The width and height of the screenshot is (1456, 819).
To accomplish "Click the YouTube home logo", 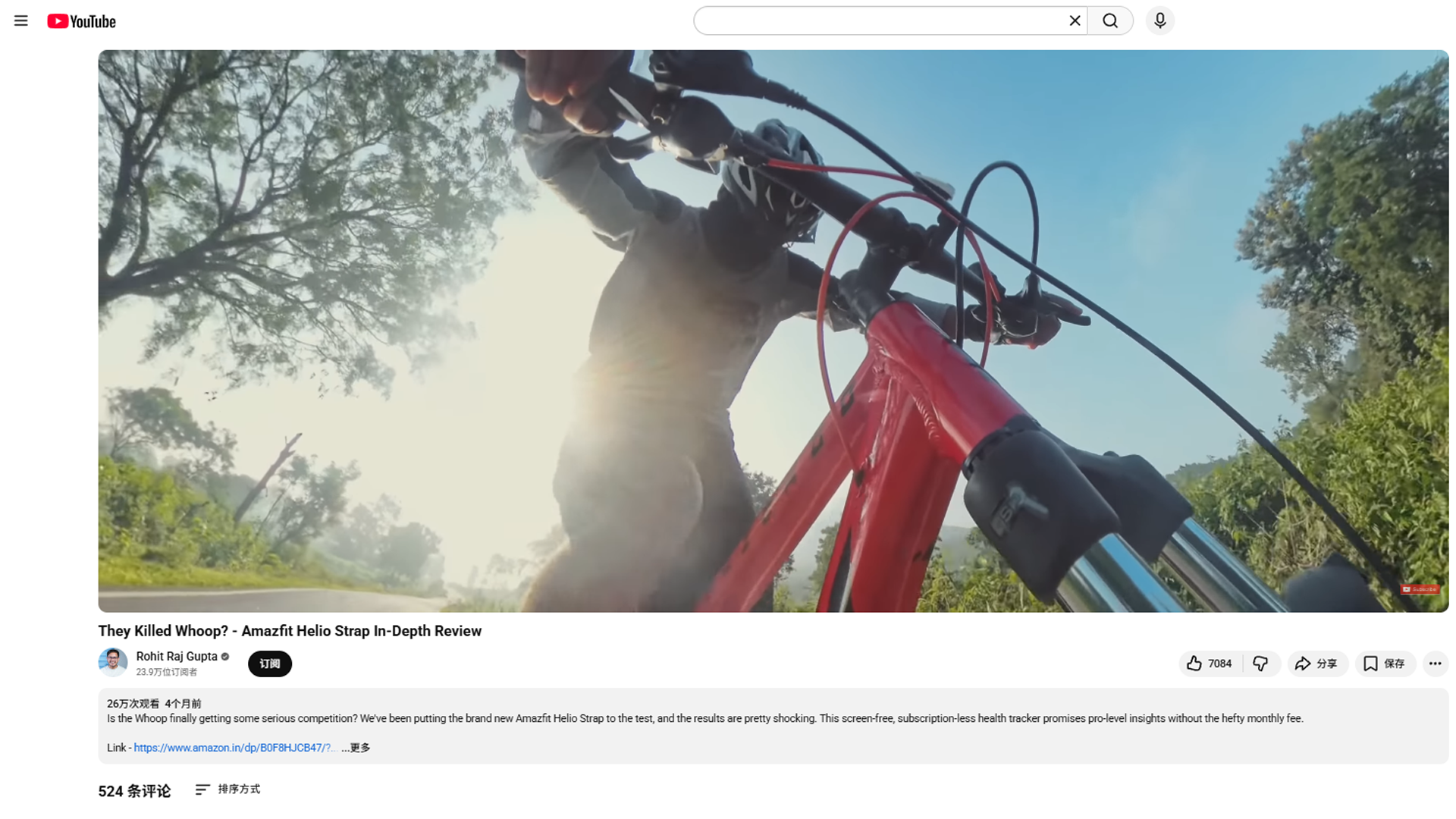I will tap(81, 21).
